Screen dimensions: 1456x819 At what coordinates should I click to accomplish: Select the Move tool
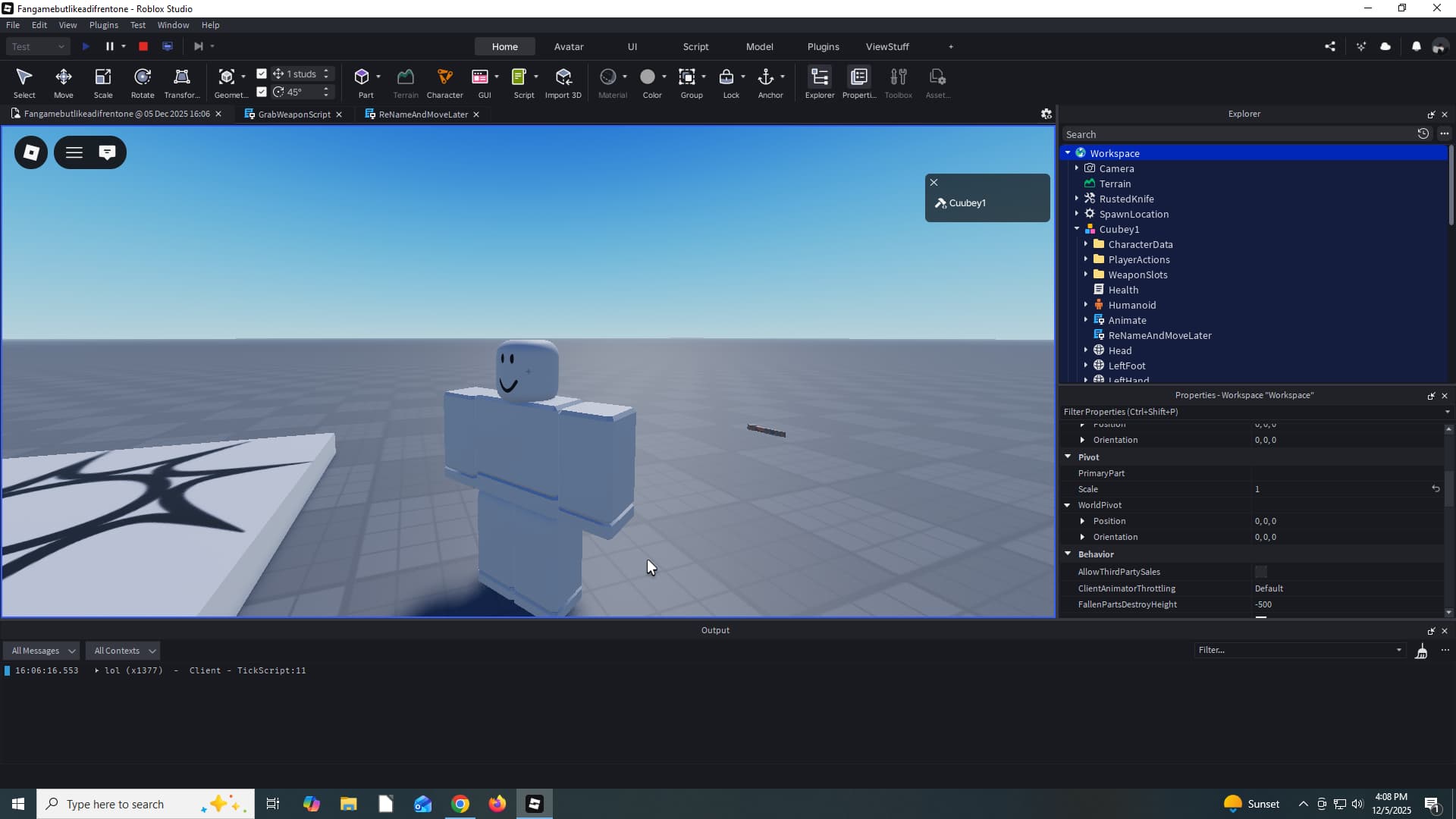pos(64,82)
